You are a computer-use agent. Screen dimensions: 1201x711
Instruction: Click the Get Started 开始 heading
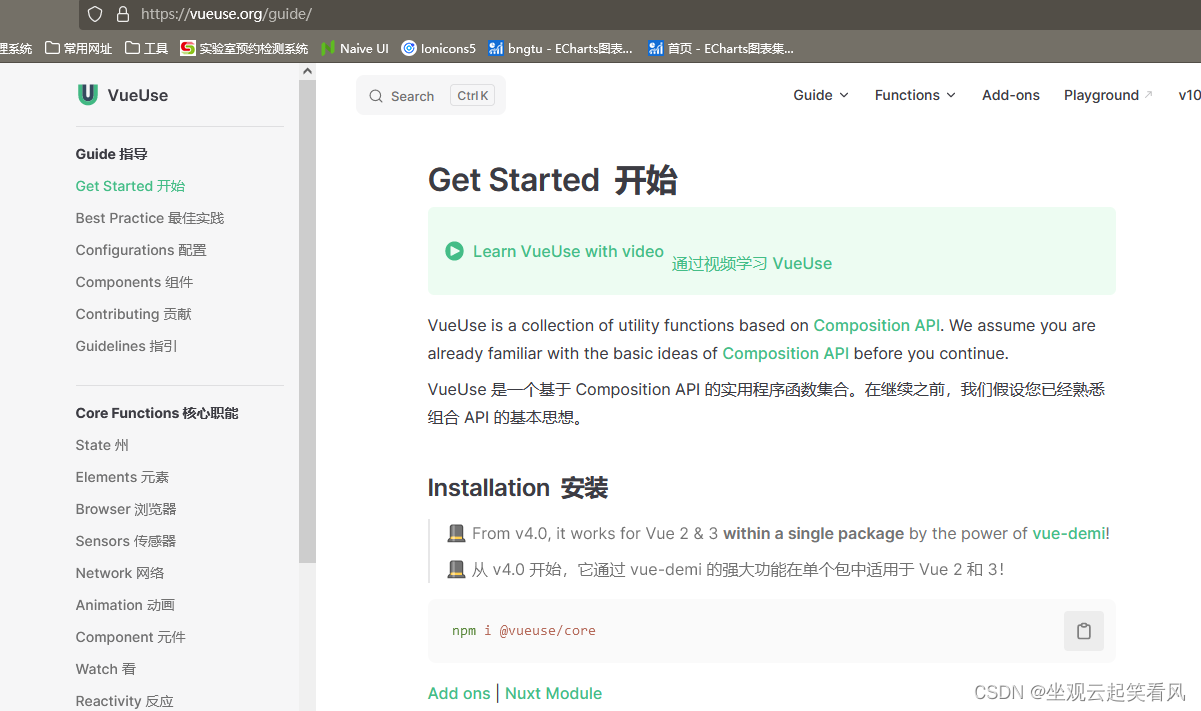pyautogui.click(x=553, y=180)
